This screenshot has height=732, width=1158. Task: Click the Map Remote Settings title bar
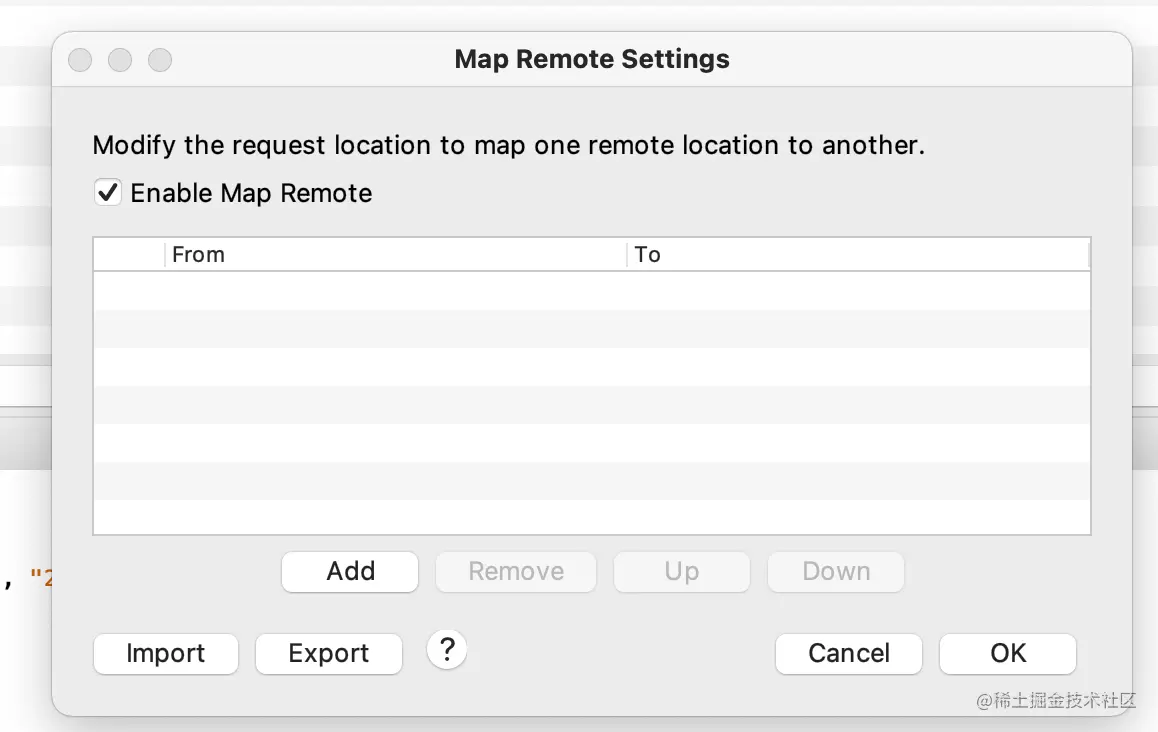(591, 59)
